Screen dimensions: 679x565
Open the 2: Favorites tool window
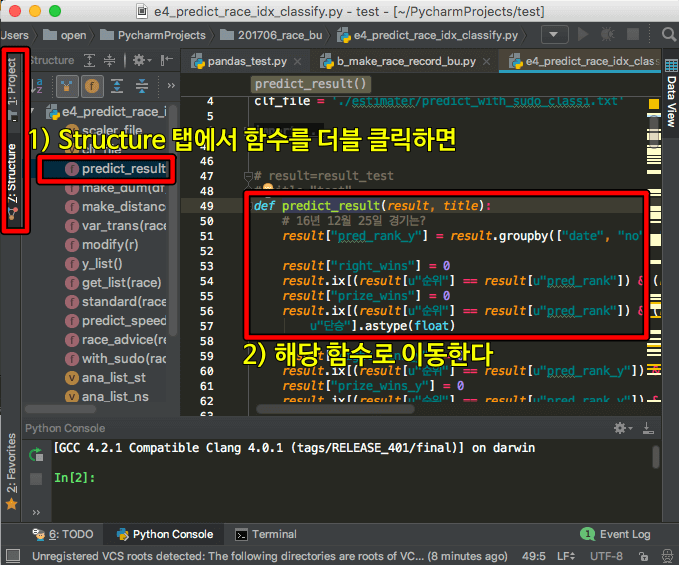coord(12,471)
